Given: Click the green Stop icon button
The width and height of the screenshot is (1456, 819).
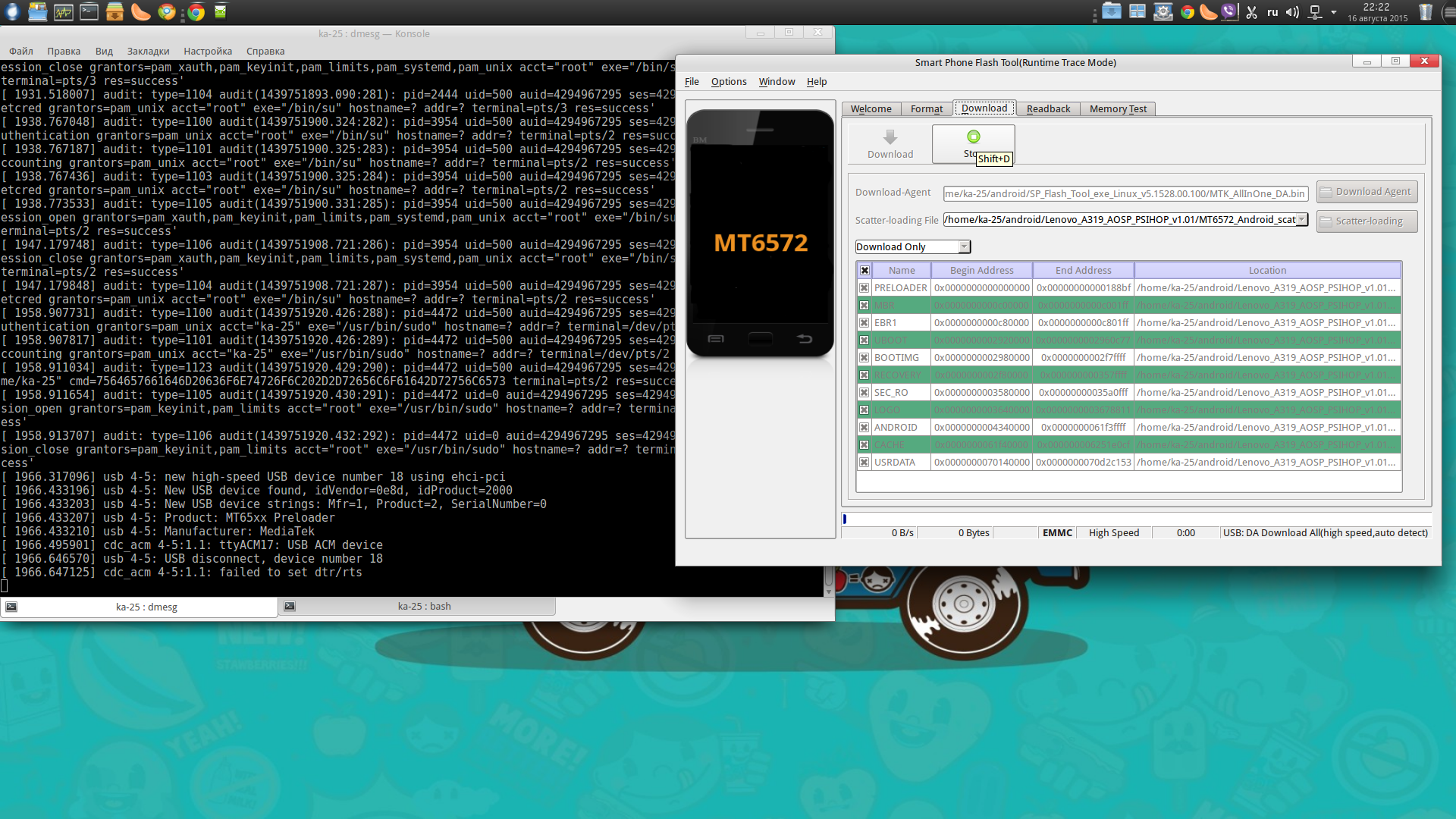Looking at the screenshot, I should 974,136.
